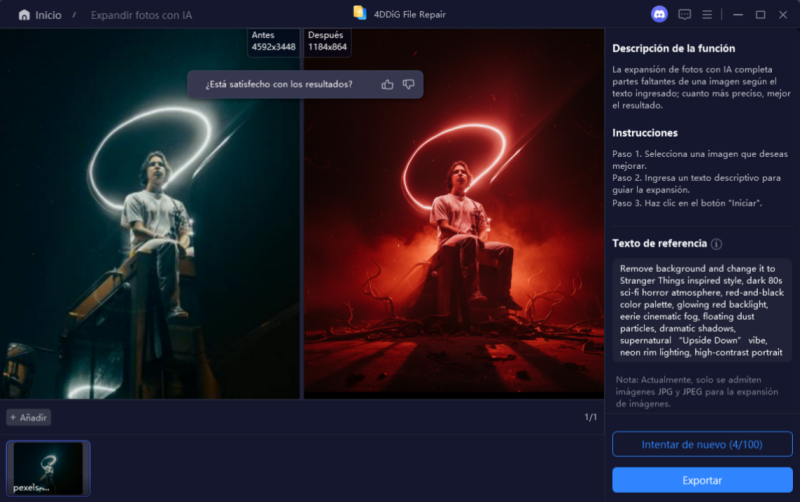Click the Instrucciones heading
This screenshot has height=502, width=800.
645,133
